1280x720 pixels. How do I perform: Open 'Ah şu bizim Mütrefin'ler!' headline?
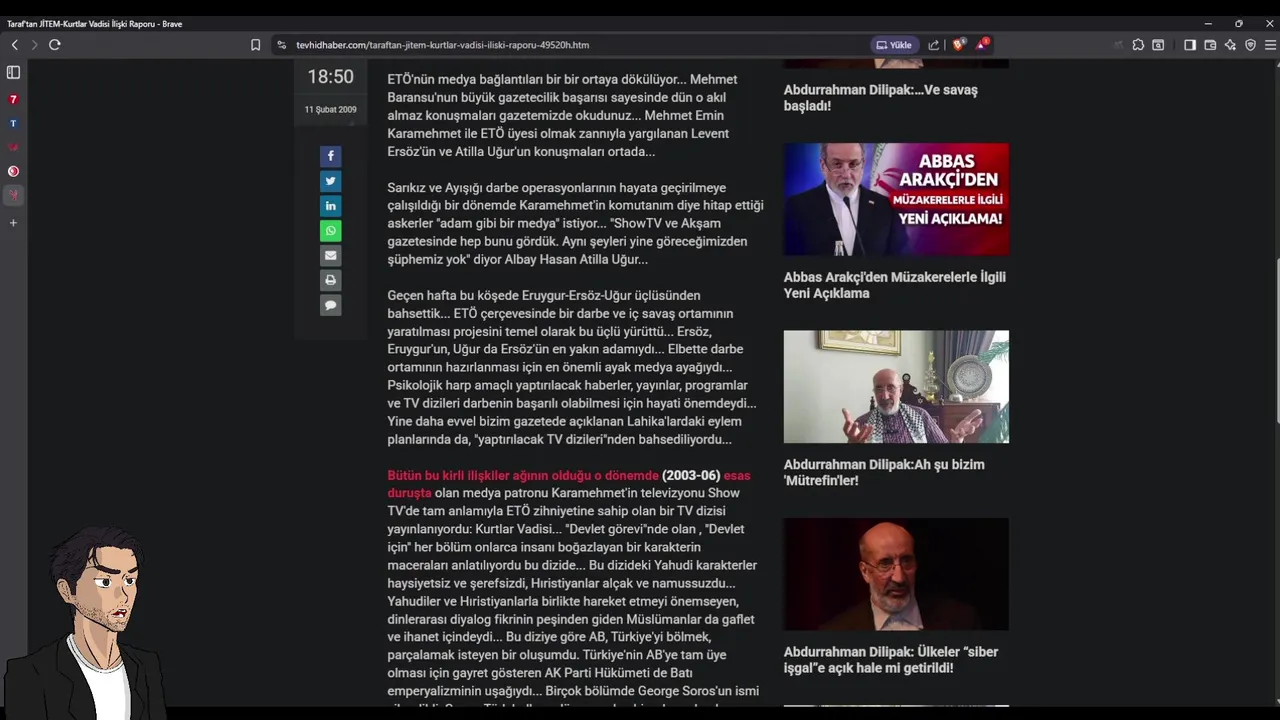click(884, 472)
